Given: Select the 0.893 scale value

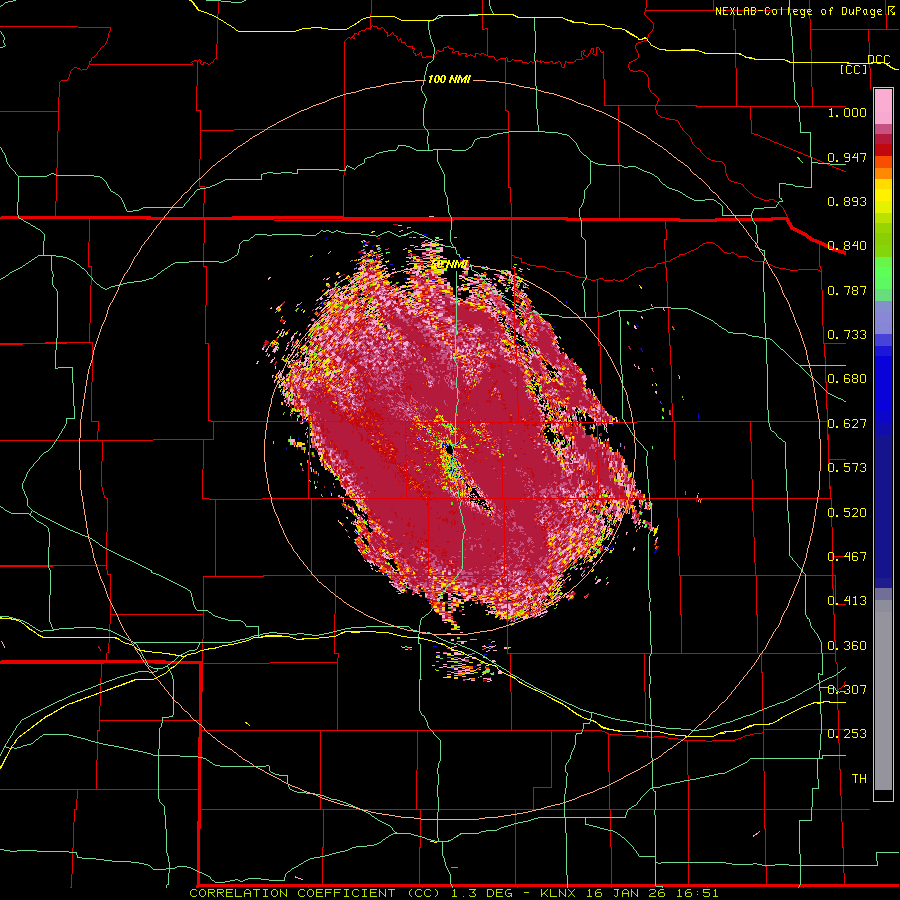Looking at the screenshot, I should [847, 201].
